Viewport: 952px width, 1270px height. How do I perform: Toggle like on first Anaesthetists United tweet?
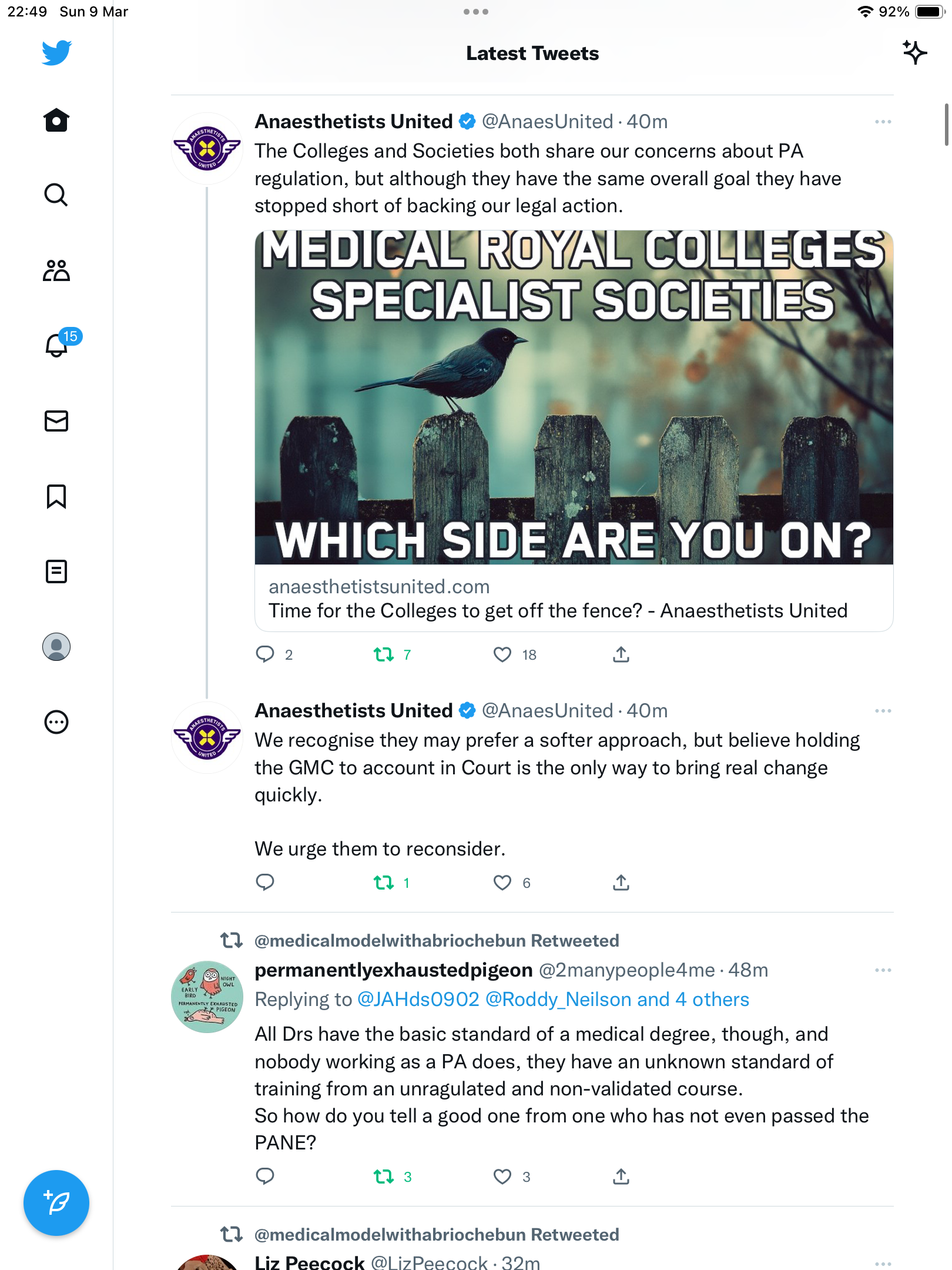pyautogui.click(x=502, y=654)
